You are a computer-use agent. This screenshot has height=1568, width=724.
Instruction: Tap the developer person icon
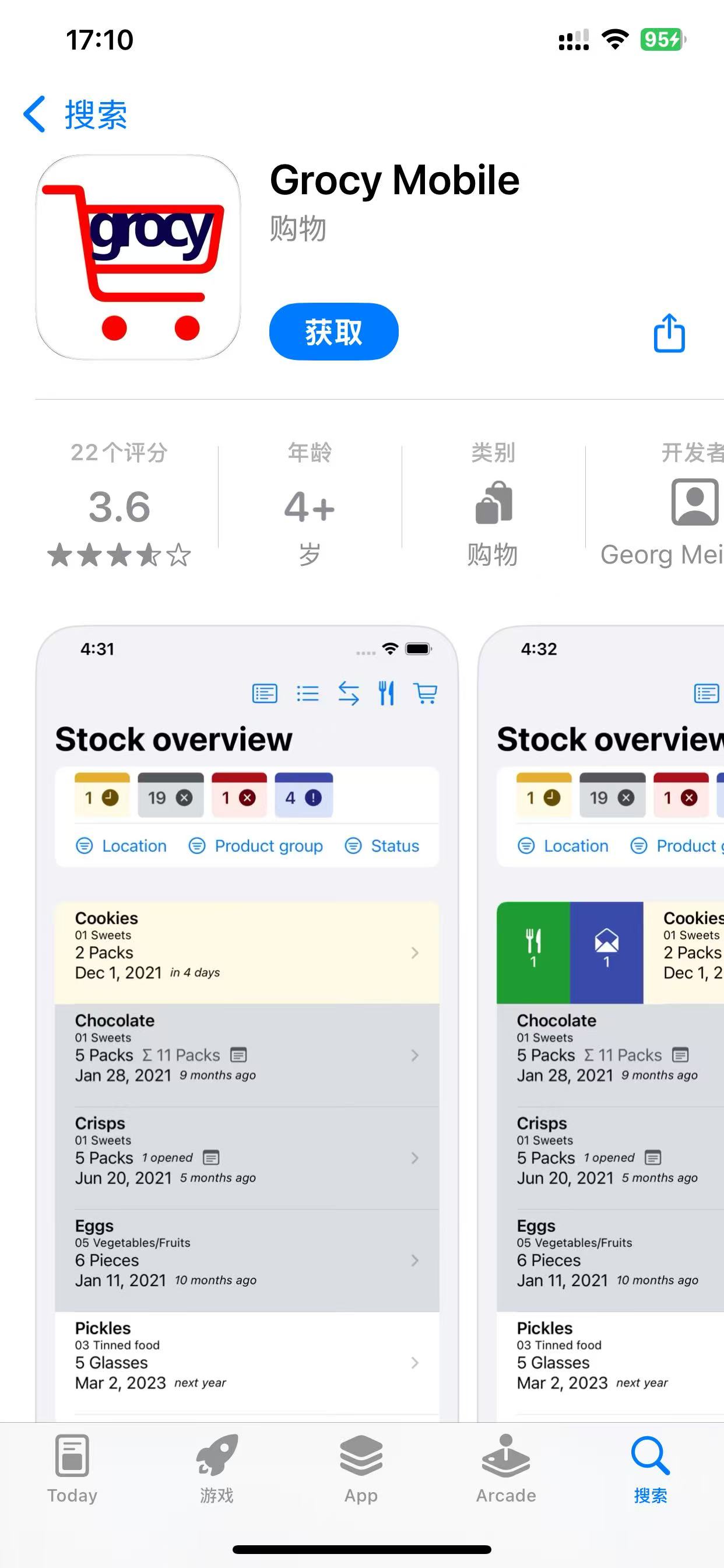695,502
